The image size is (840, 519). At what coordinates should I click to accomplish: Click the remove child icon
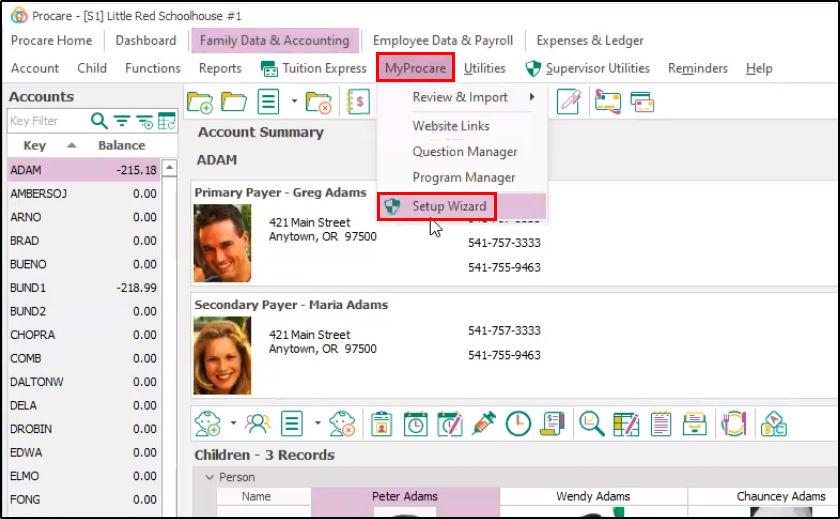tap(342, 424)
